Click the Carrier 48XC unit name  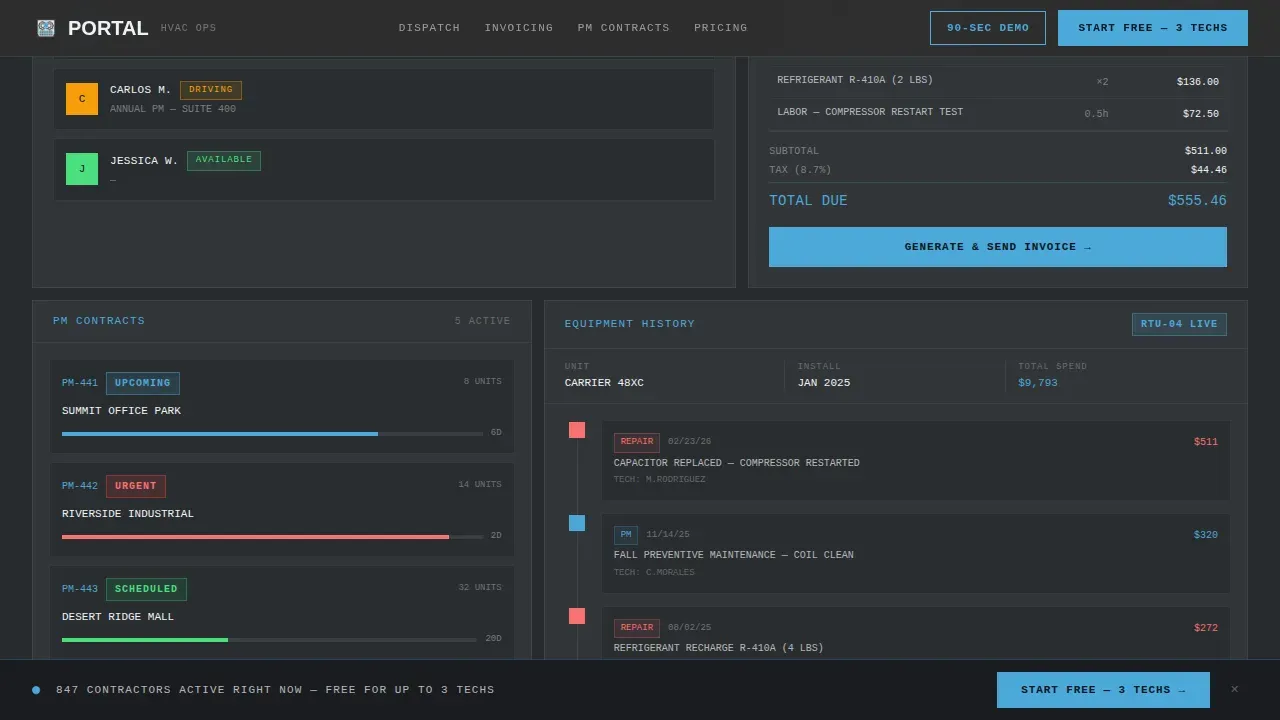pyautogui.click(x=604, y=383)
